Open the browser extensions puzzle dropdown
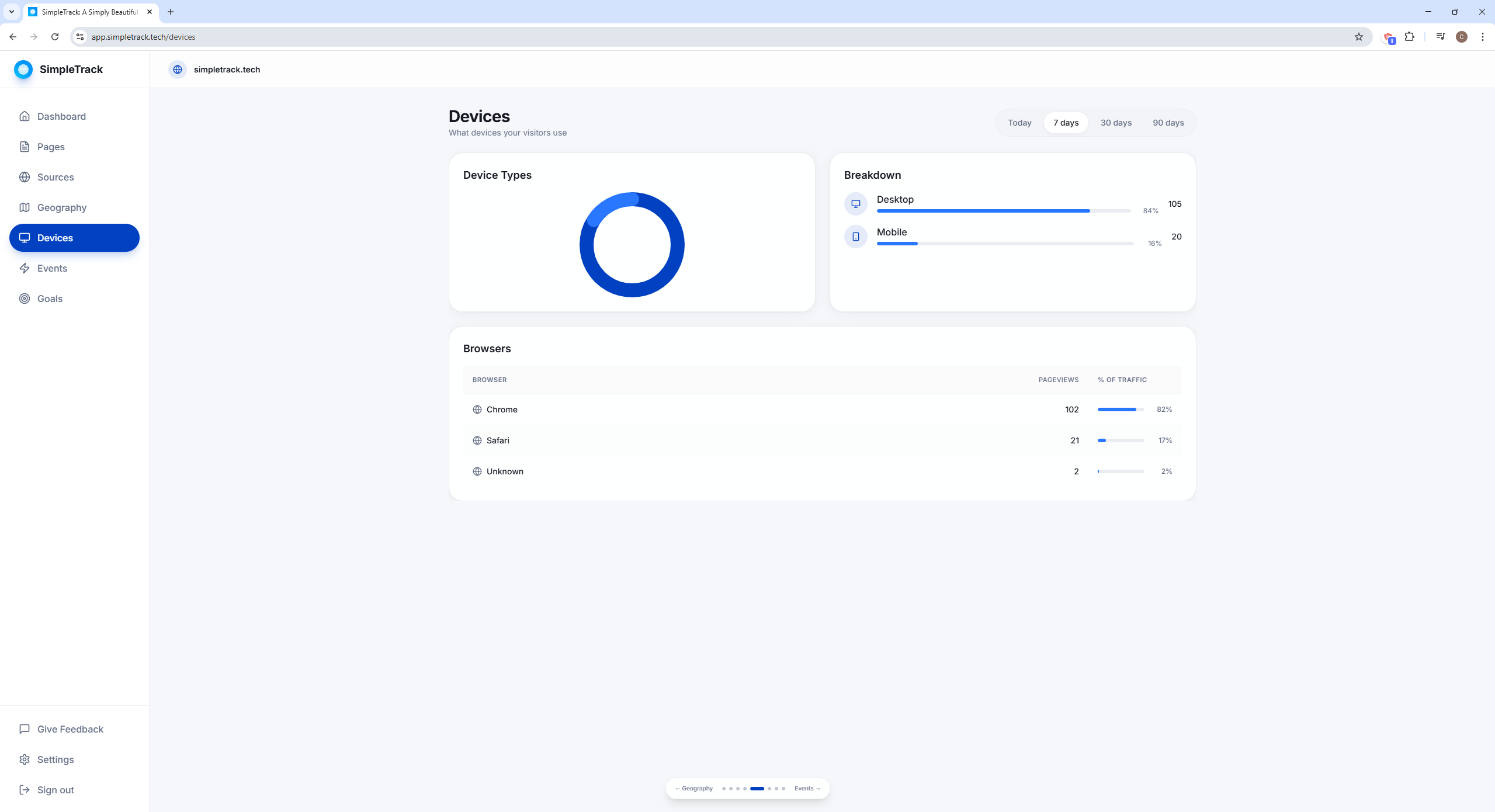Image resolution: width=1495 pixels, height=812 pixels. (x=1409, y=36)
